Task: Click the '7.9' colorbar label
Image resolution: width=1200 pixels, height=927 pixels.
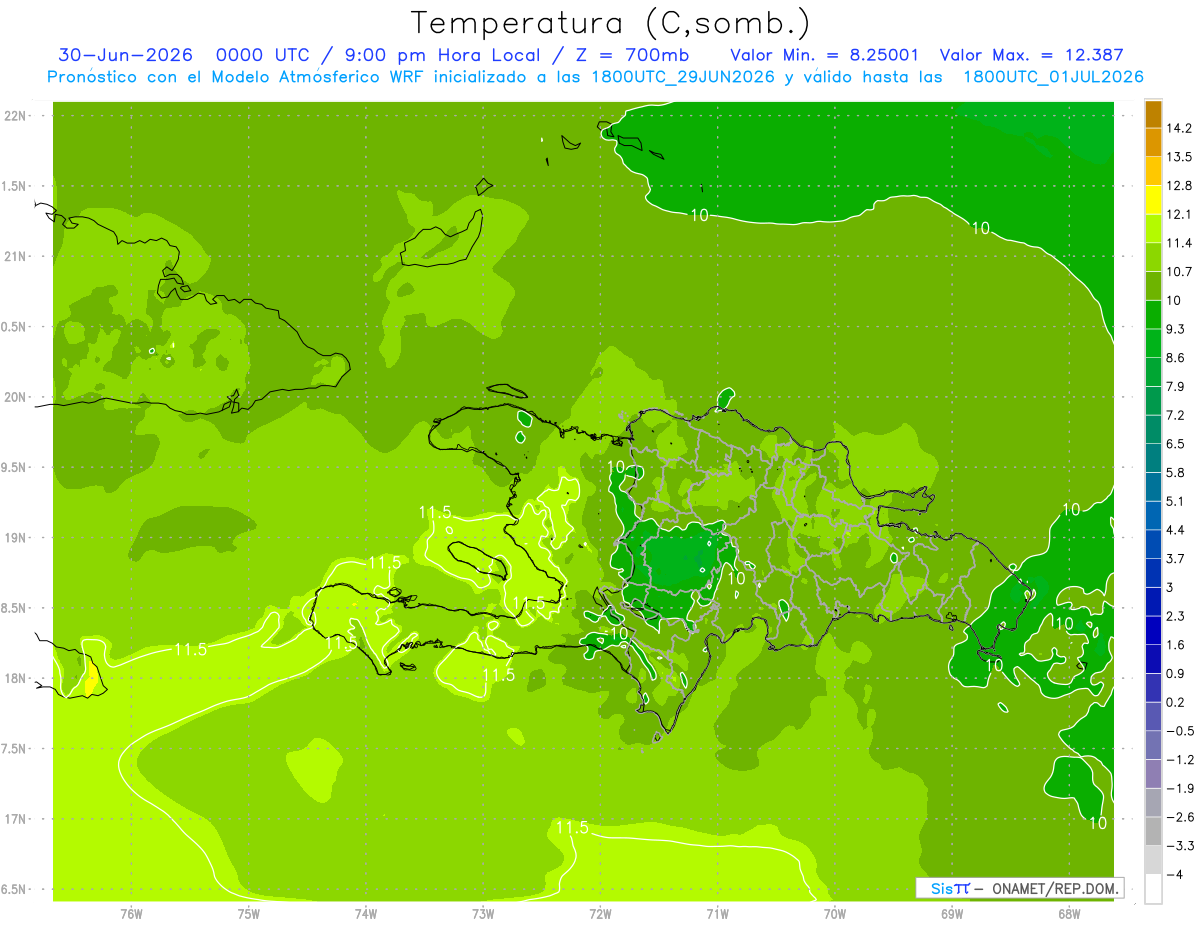Action: click(x=1176, y=387)
